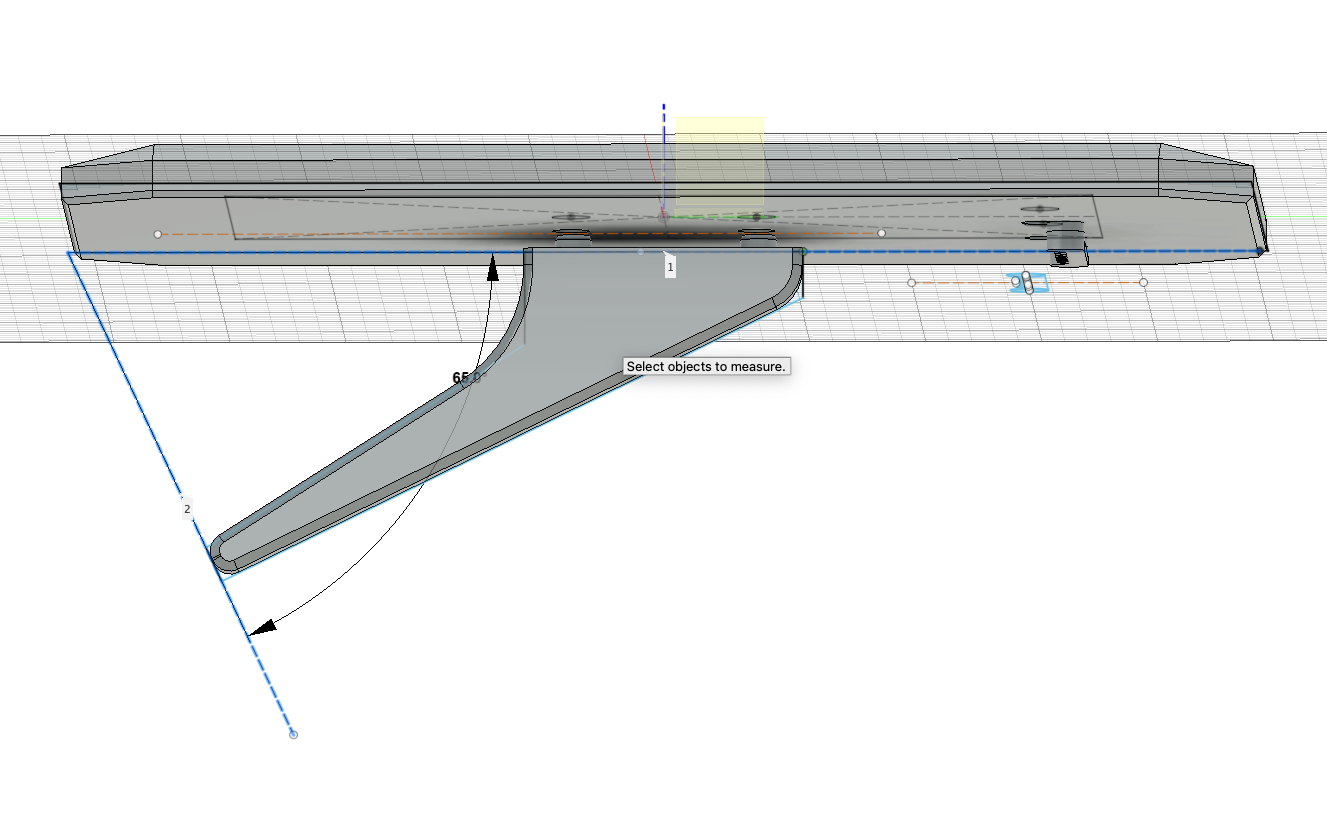Click the endpoint at the bottom of the angled line

(x=291, y=735)
